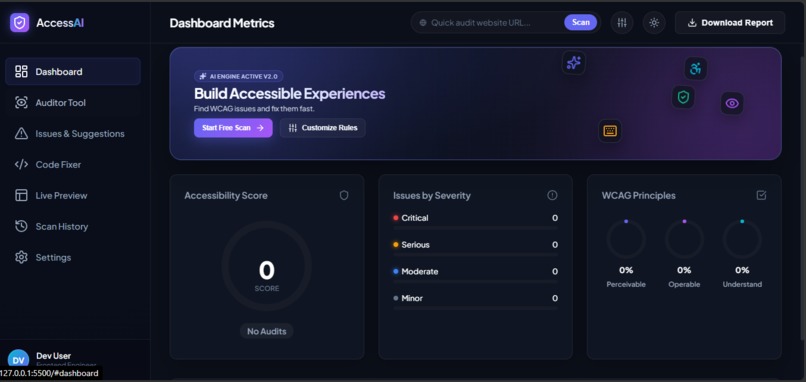Open Settings in the sidebar
The image size is (806, 382).
[x=72, y=257]
